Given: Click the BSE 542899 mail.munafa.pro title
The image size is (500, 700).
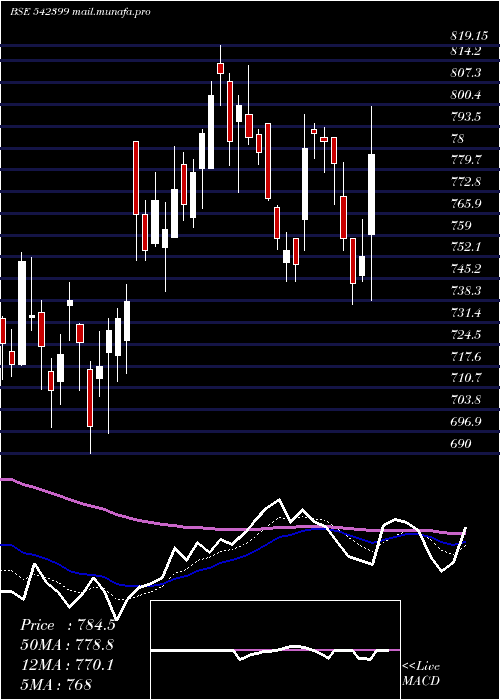Looking at the screenshot, I should click(x=80, y=12).
